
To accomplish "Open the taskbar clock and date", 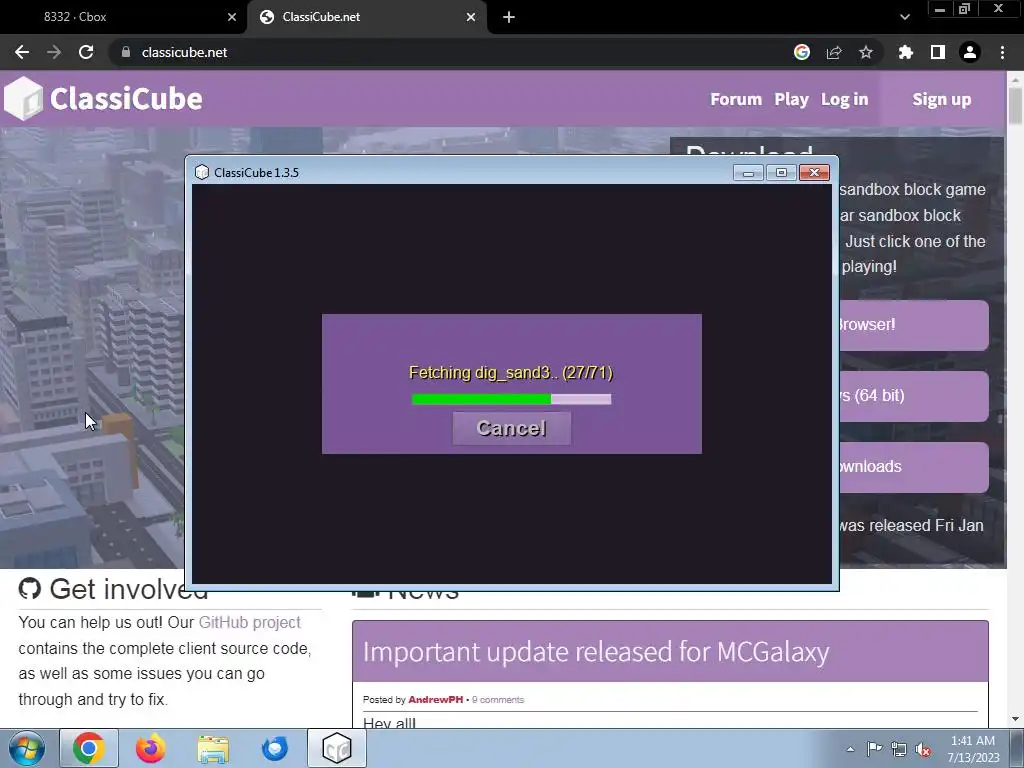I will (x=973, y=749).
